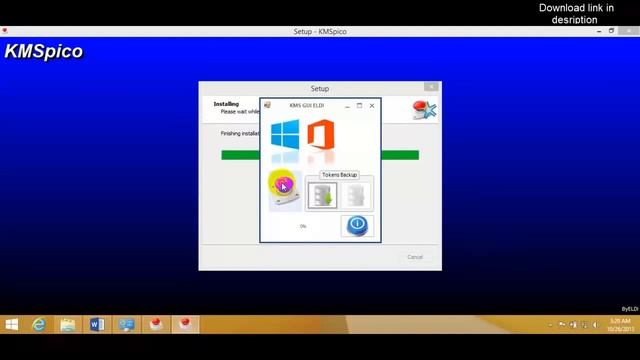640x360 pixels.
Task: Restore down the Setup - KMSpico window
Action: tap(611, 31)
